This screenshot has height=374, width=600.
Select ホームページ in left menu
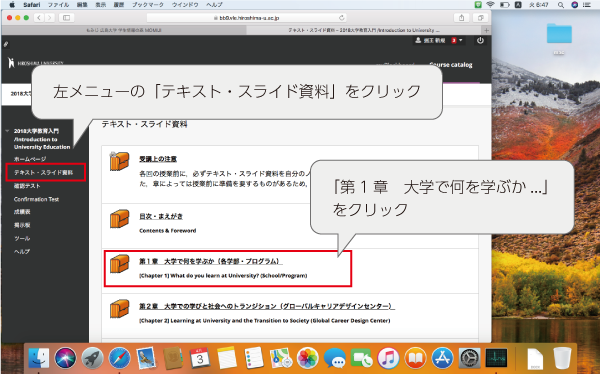pos(30,159)
